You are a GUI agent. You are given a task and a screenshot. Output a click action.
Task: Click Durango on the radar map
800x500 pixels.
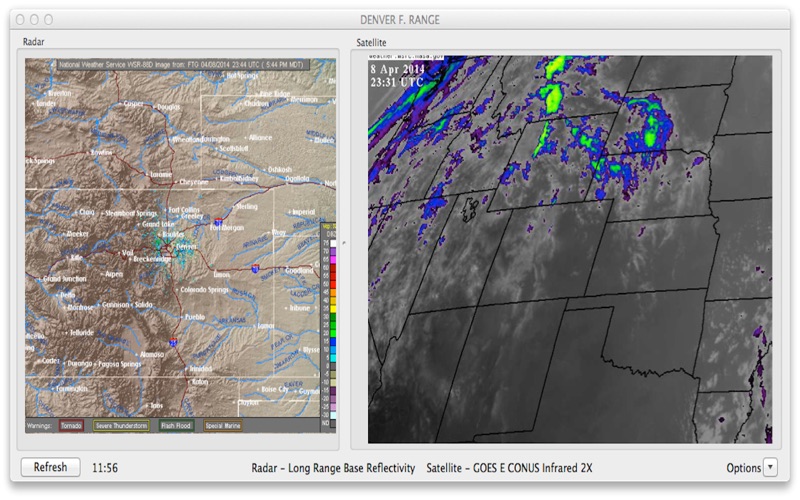[80, 363]
